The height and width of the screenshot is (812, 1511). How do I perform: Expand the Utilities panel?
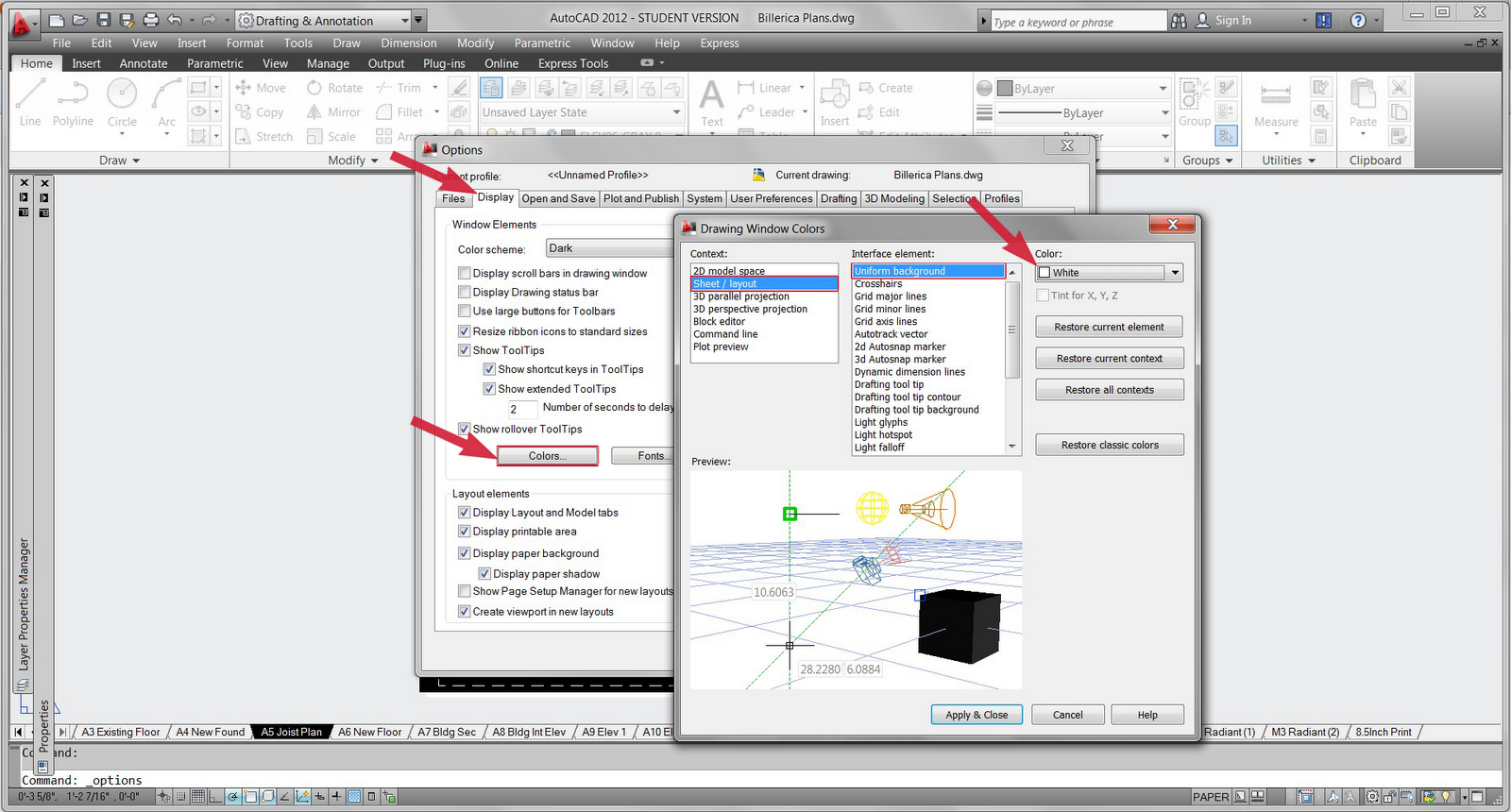1288,161
